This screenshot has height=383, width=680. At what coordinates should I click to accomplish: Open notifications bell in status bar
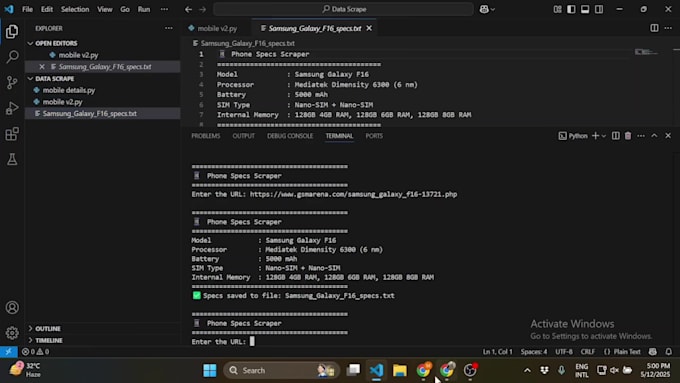point(668,351)
